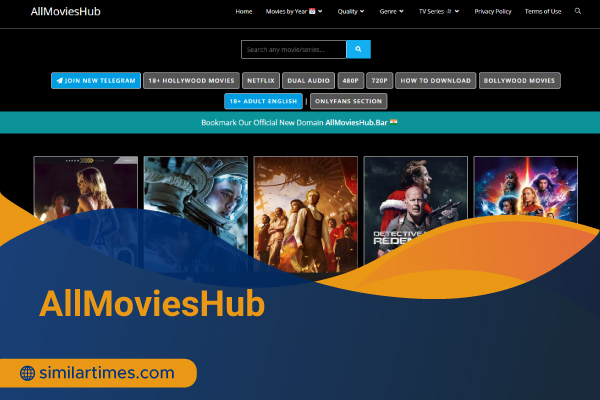Open the Terms of Use page

click(543, 11)
